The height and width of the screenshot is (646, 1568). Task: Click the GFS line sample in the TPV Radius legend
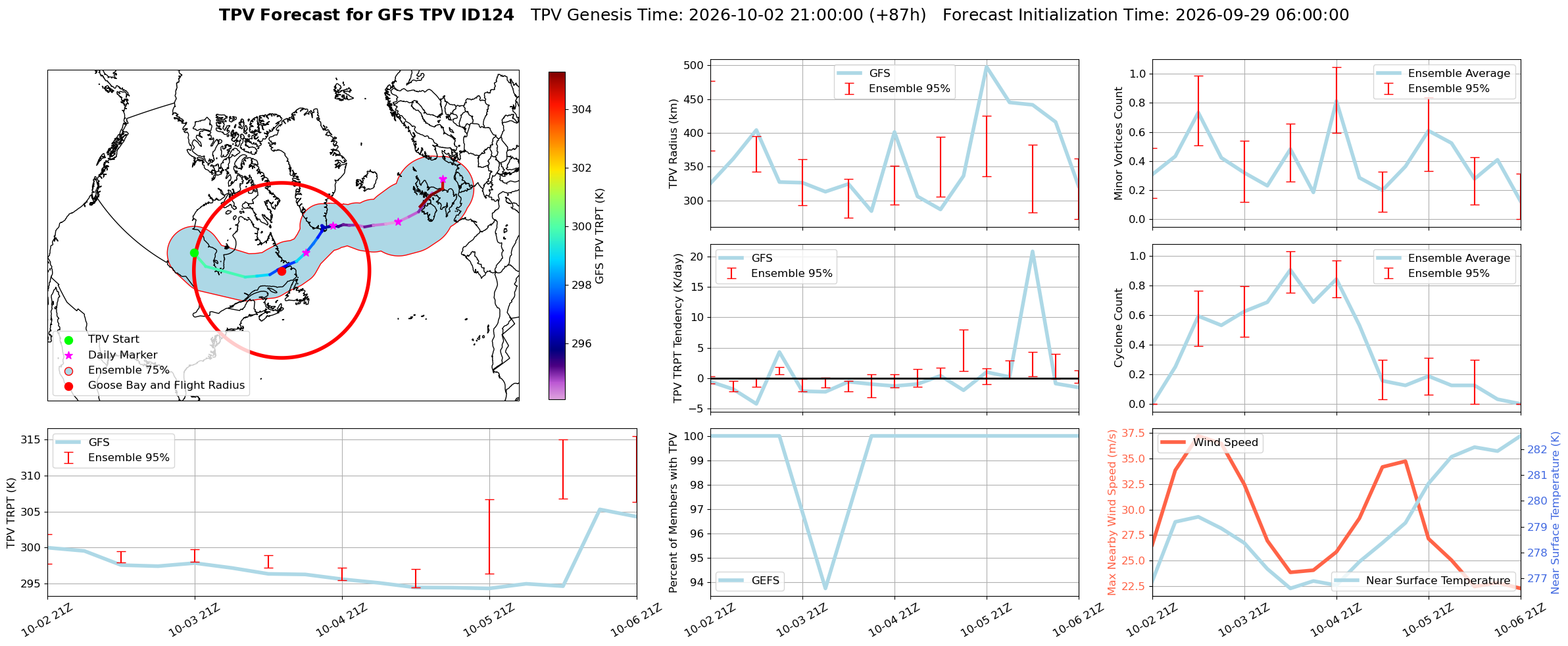click(x=849, y=74)
